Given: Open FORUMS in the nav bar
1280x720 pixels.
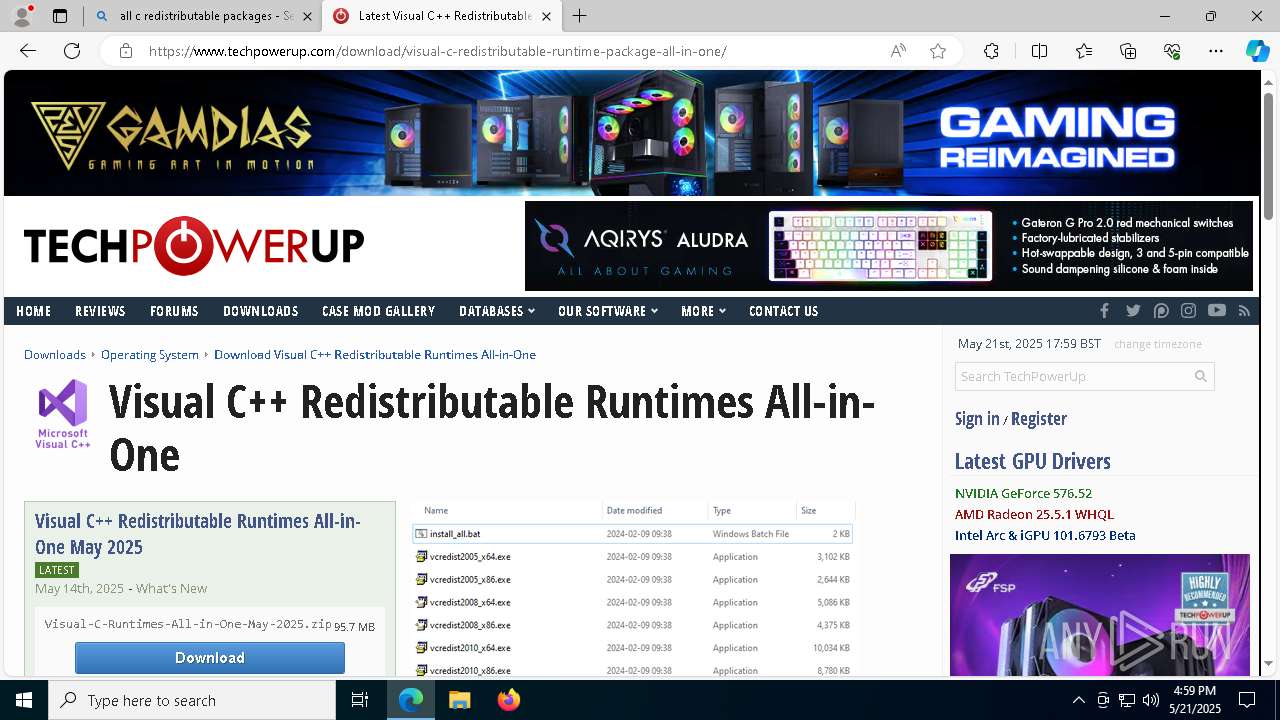Looking at the screenshot, I should coord(174,311).
